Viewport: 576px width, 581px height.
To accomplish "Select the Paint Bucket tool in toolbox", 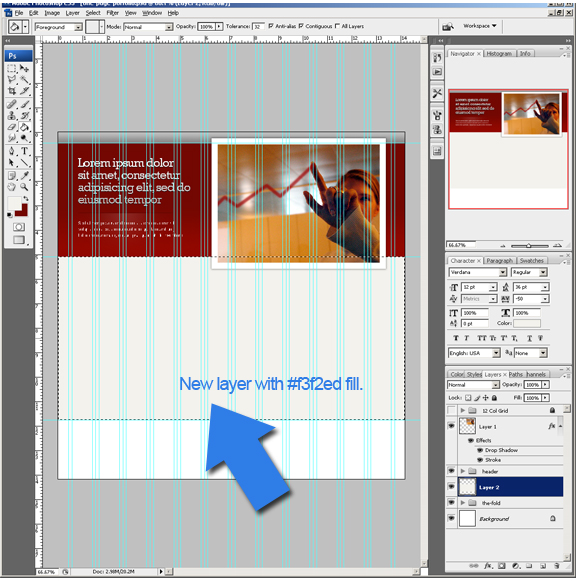I will [x=24, y=127].
